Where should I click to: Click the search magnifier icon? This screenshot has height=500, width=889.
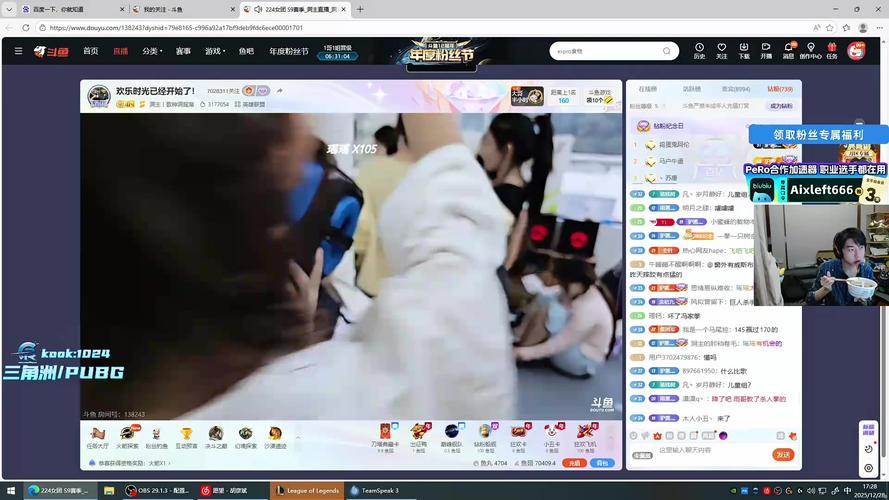click(x=667, y=51)
